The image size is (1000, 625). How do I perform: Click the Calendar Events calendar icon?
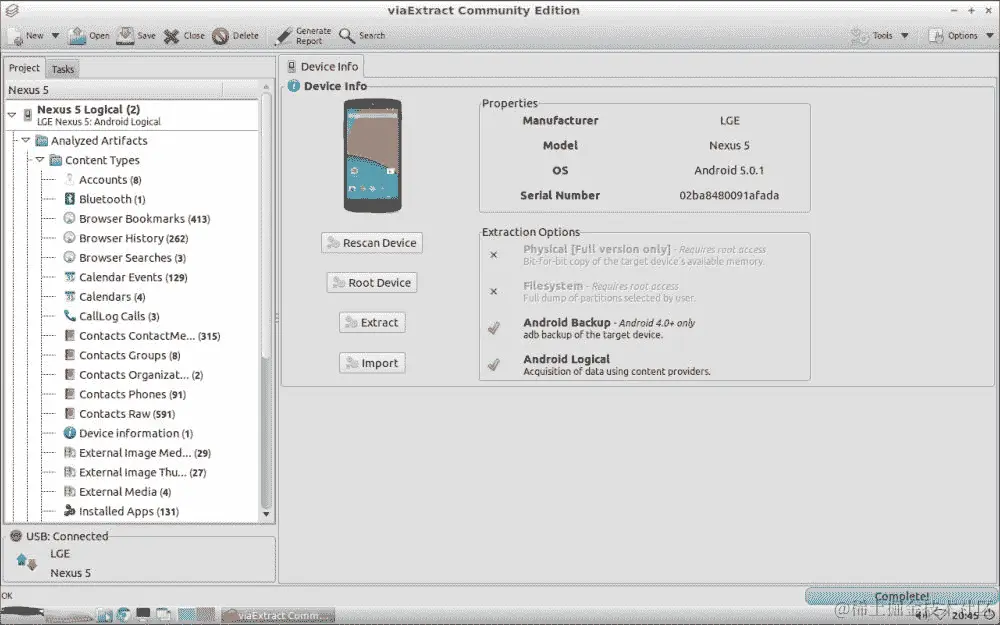70,277
